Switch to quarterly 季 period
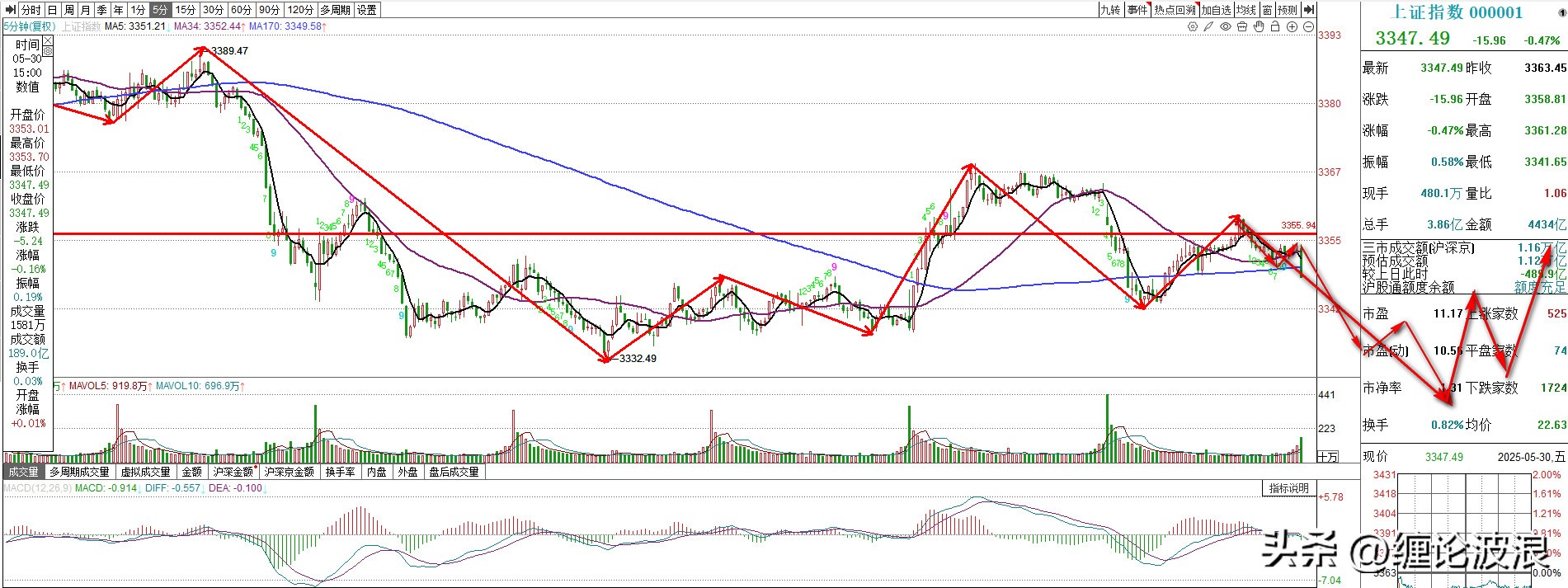This screenshot has width=1568, height=588. coord(102,10)
